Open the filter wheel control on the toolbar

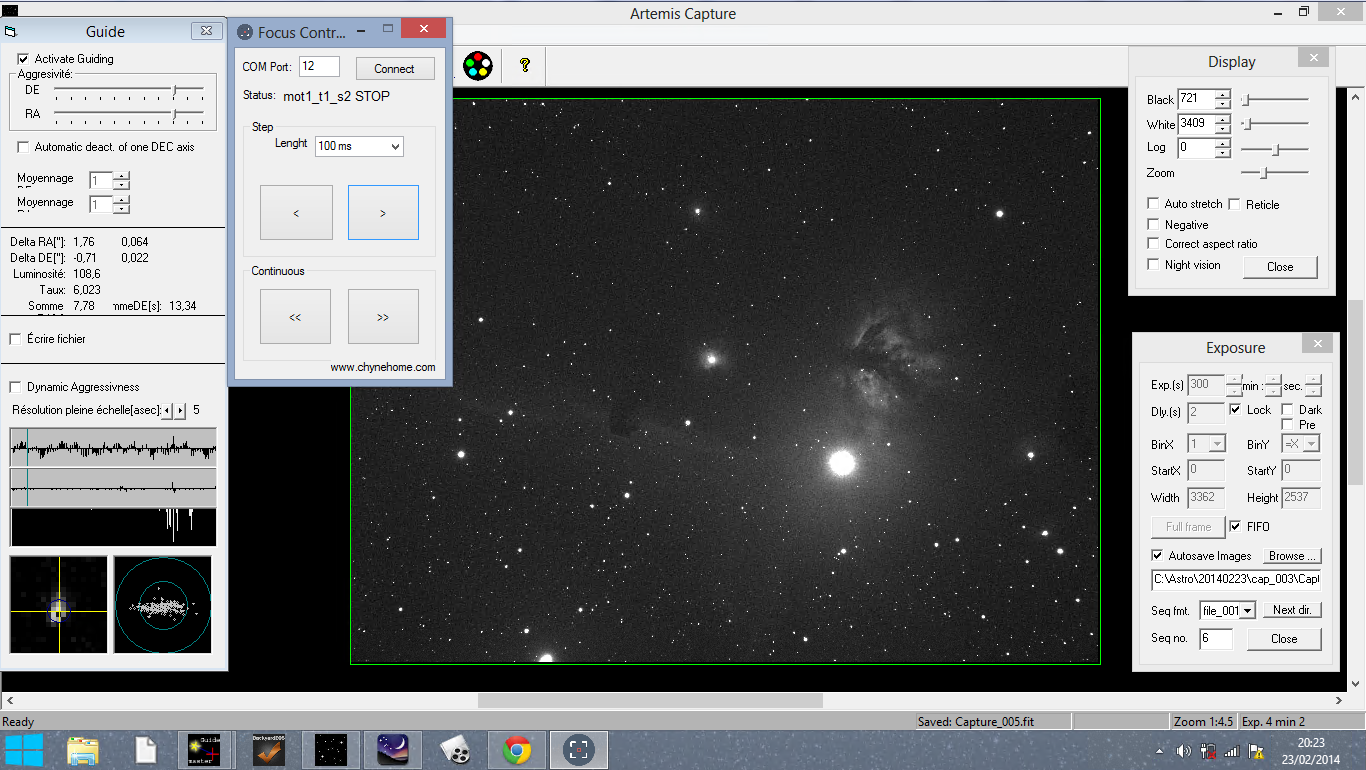(477, 66)
